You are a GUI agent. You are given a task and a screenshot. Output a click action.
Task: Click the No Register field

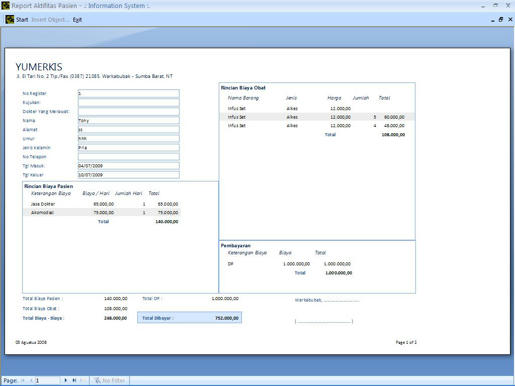click(x=128, y=93)
